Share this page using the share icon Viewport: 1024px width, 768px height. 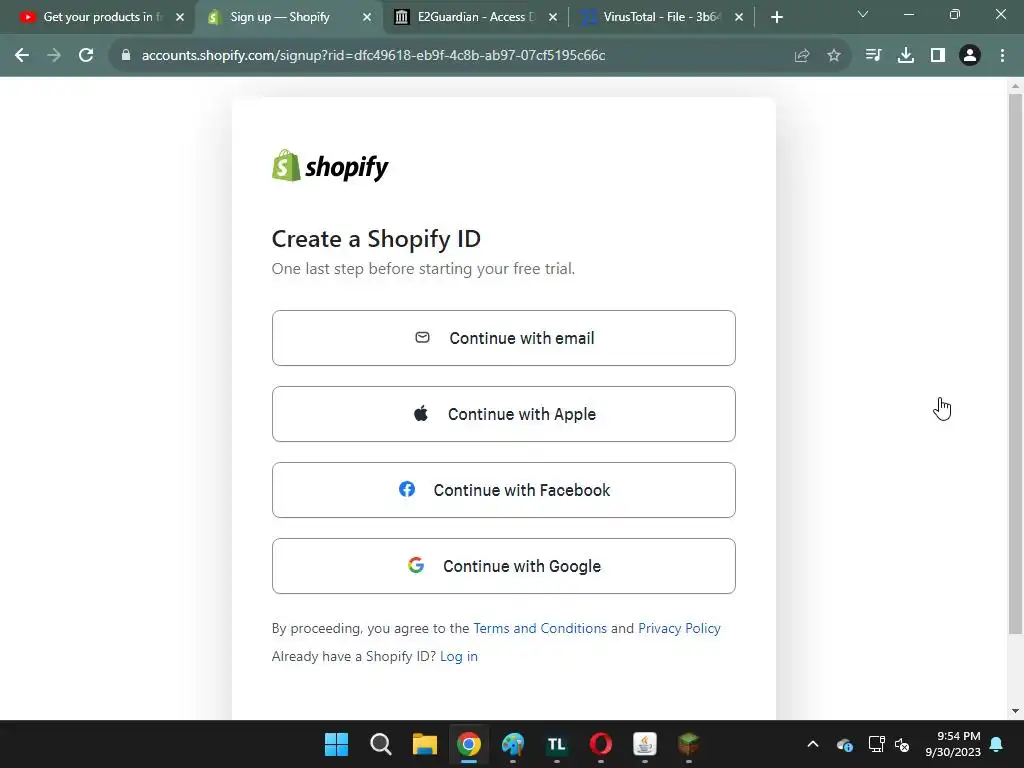click(x=802, y=56)
